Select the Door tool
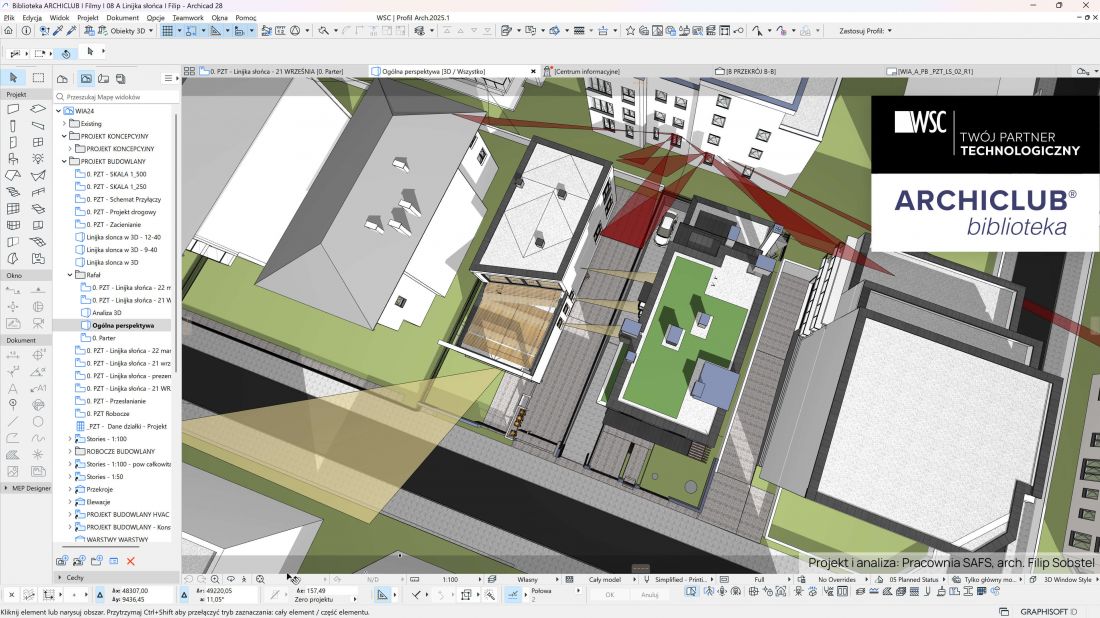Viewport: 1100px width, 618px height. 13,142
